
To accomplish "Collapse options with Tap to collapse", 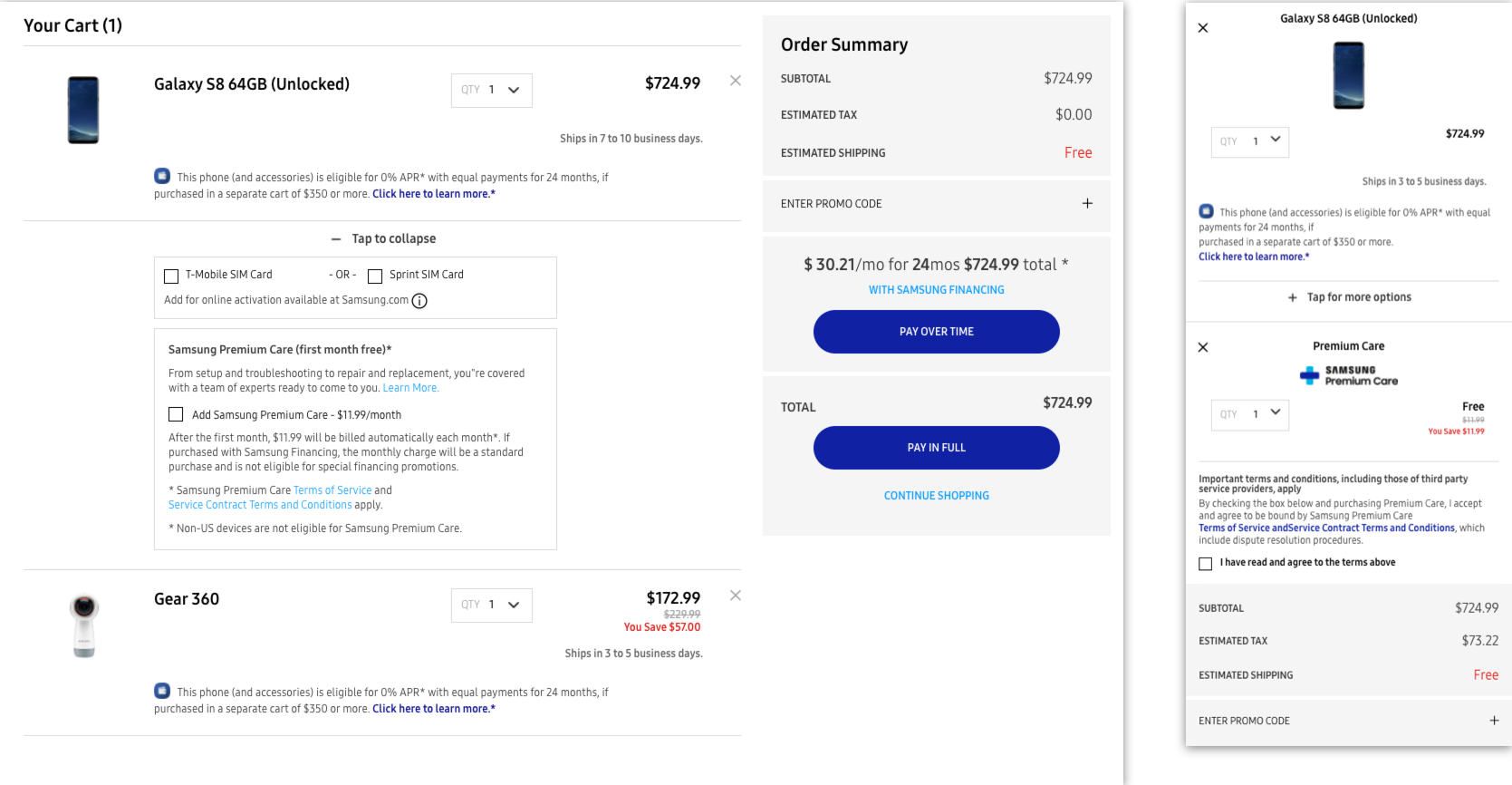I will tap(384, 238).
